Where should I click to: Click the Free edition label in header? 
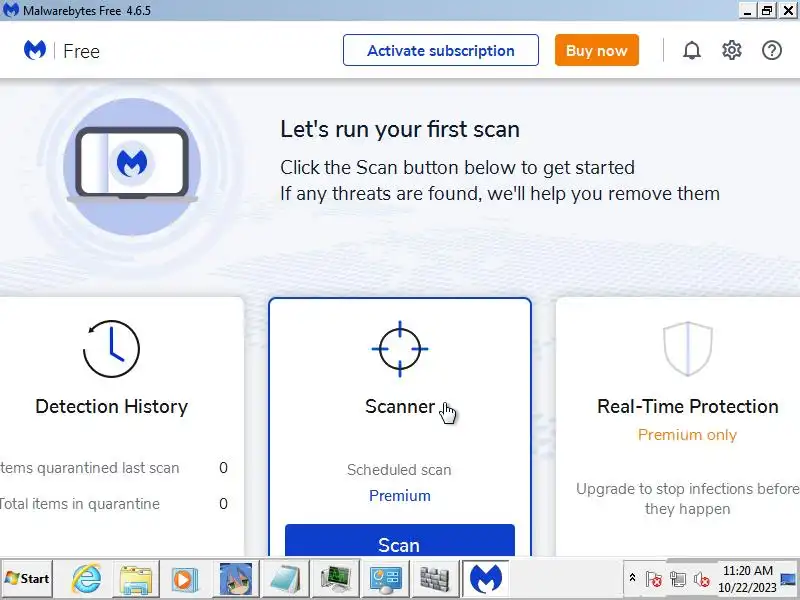coord(81,51)
